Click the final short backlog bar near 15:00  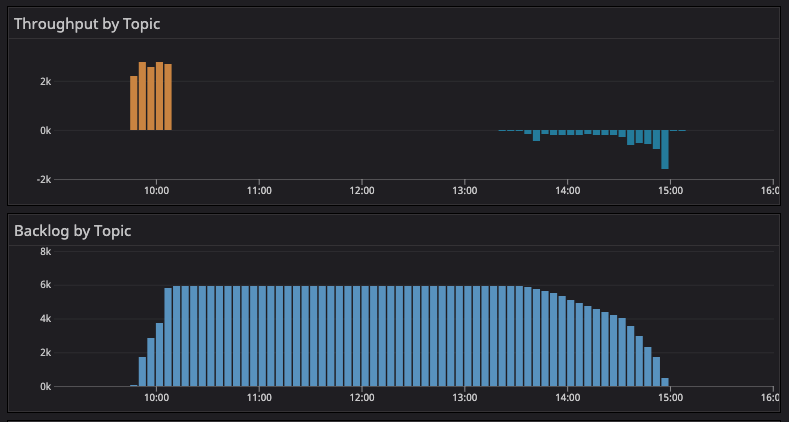[x=665, y=382]
